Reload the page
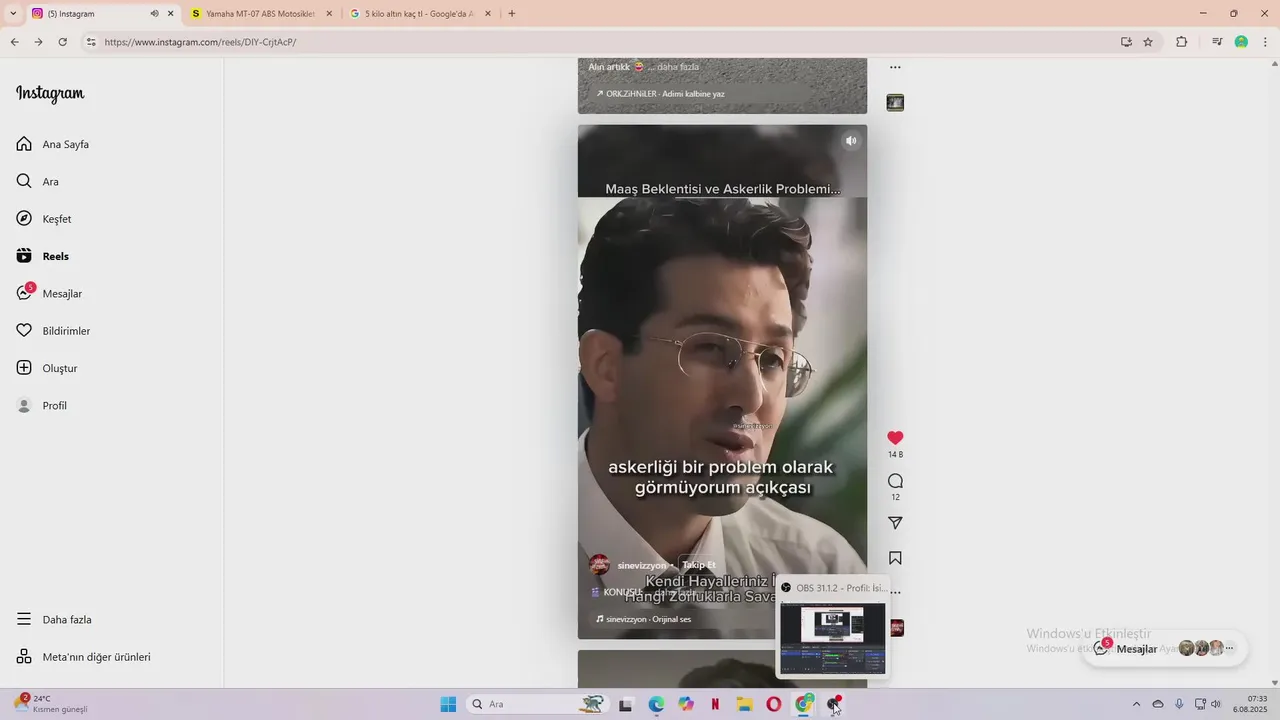The height and width of the screenshot is (720, 1280). pos(62,42)
